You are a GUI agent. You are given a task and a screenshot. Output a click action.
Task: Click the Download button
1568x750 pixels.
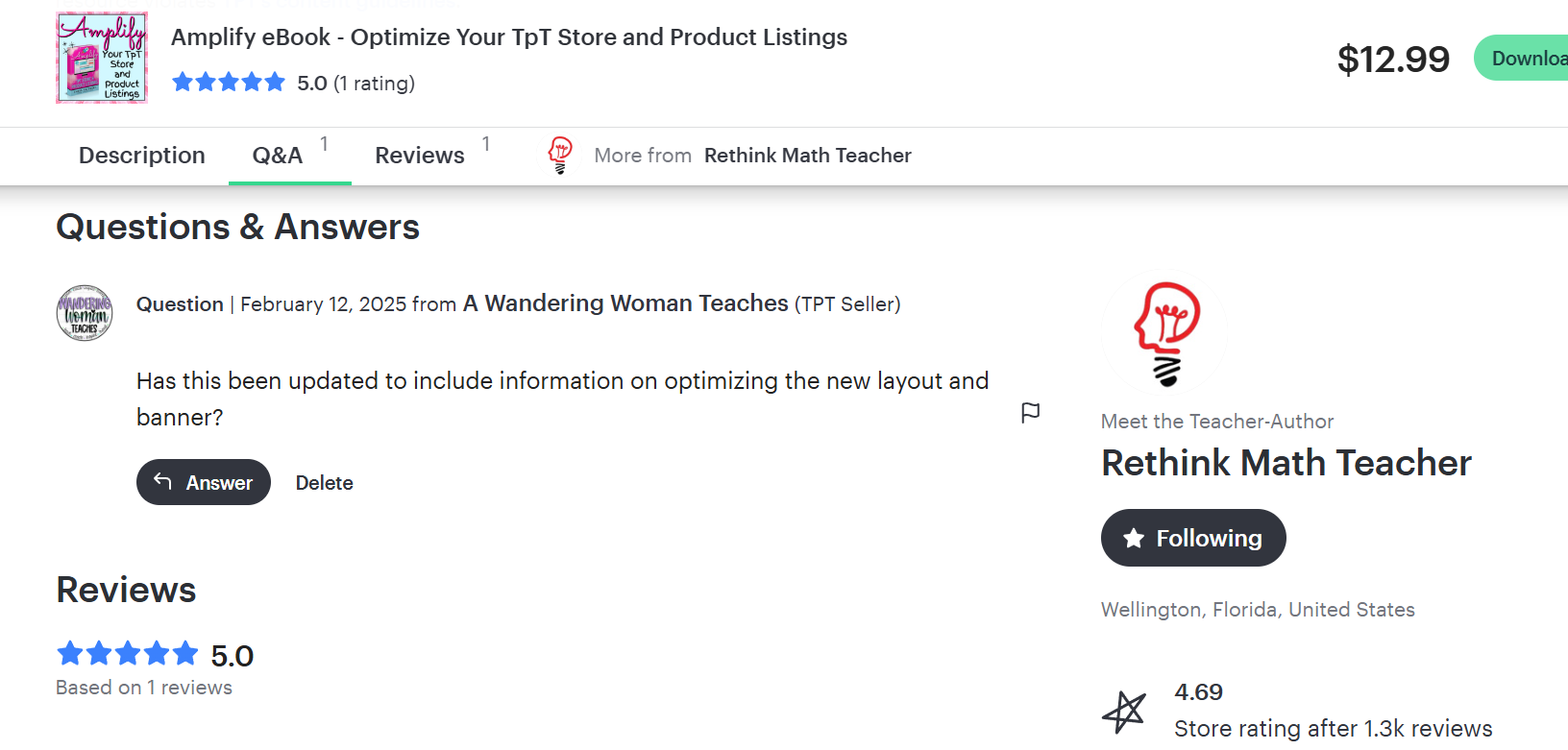[1531, 58]
